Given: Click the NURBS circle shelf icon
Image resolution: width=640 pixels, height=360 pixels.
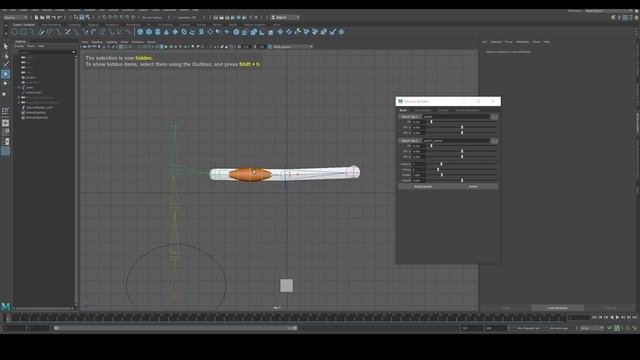Looking at the screenshot, I should tap(15, 32).
